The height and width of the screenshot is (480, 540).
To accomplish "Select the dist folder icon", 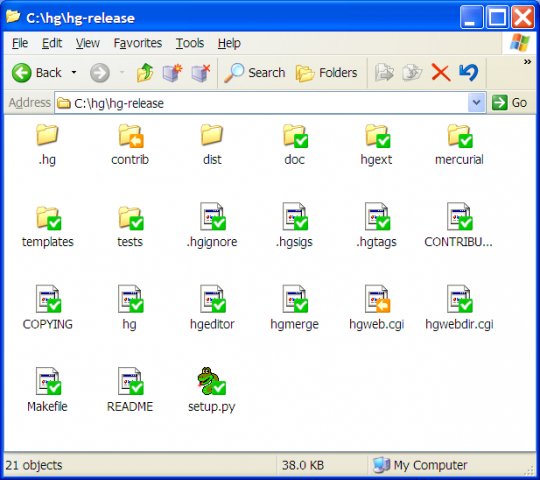I will (212, 135).
